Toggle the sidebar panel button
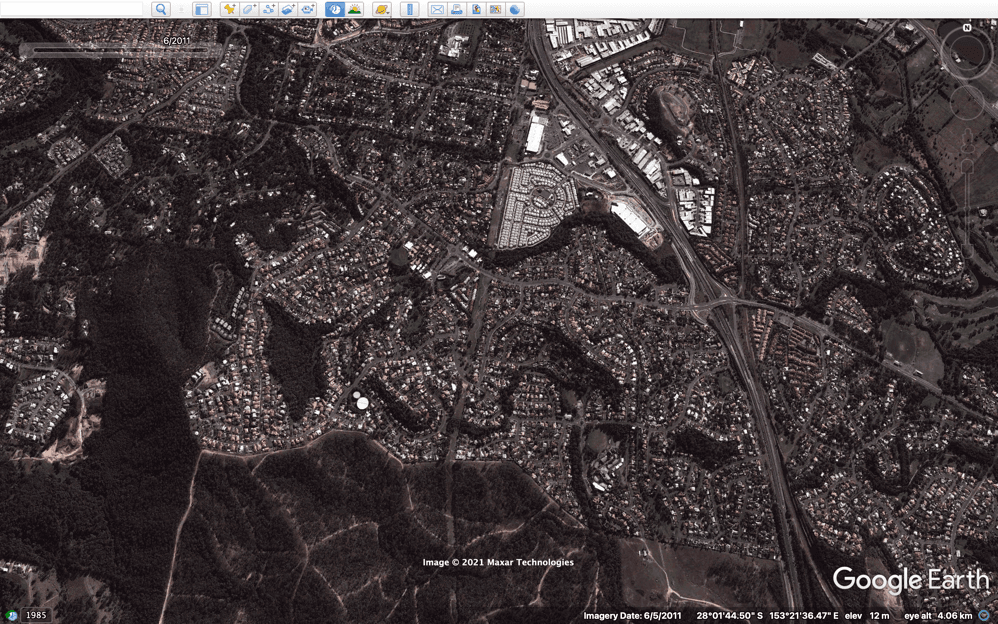998x624 pixels. [x=201, y=9]
